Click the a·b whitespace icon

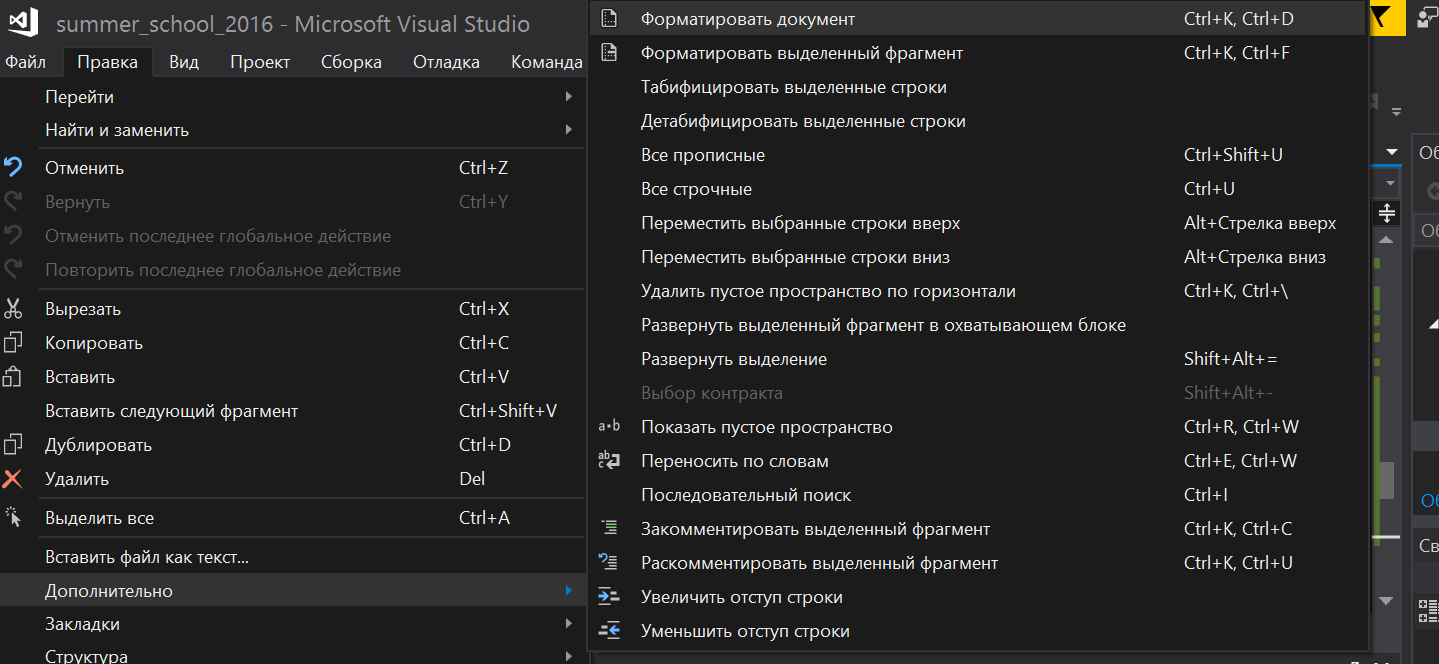608,427
